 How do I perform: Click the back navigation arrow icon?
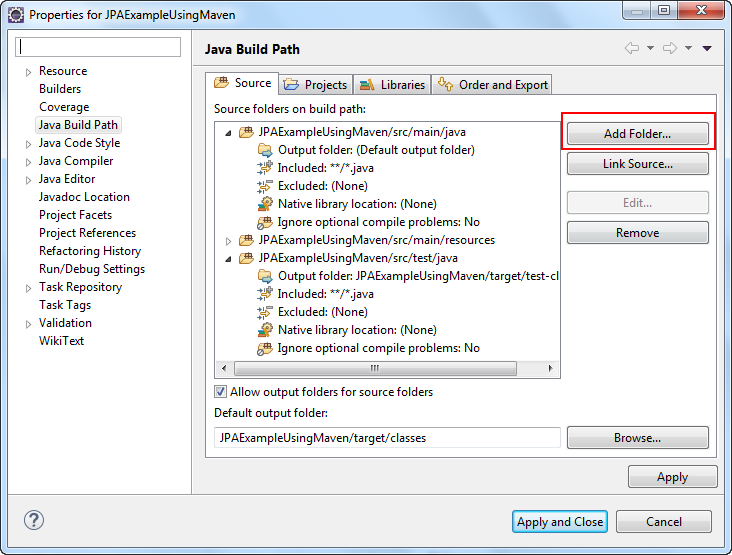632,48
